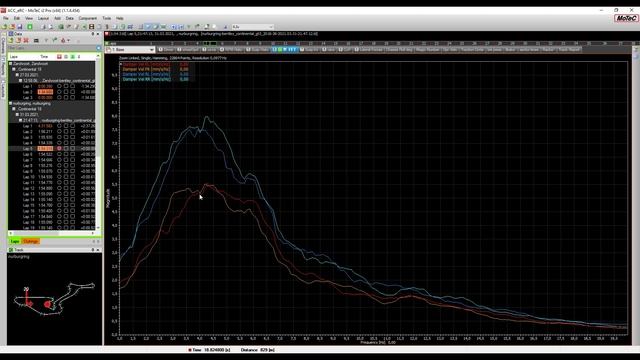Close the Data panel
The image size is (640, 360).
point(98,34)
